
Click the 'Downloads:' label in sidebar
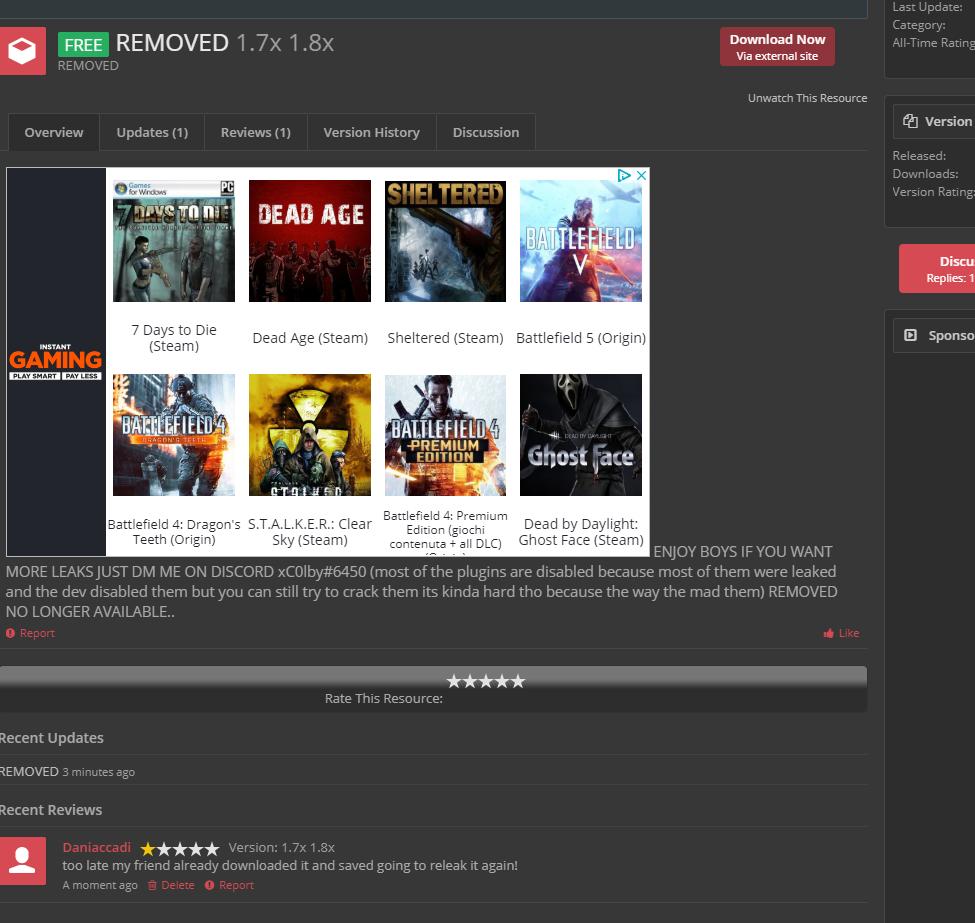click(x=925, y=174)
